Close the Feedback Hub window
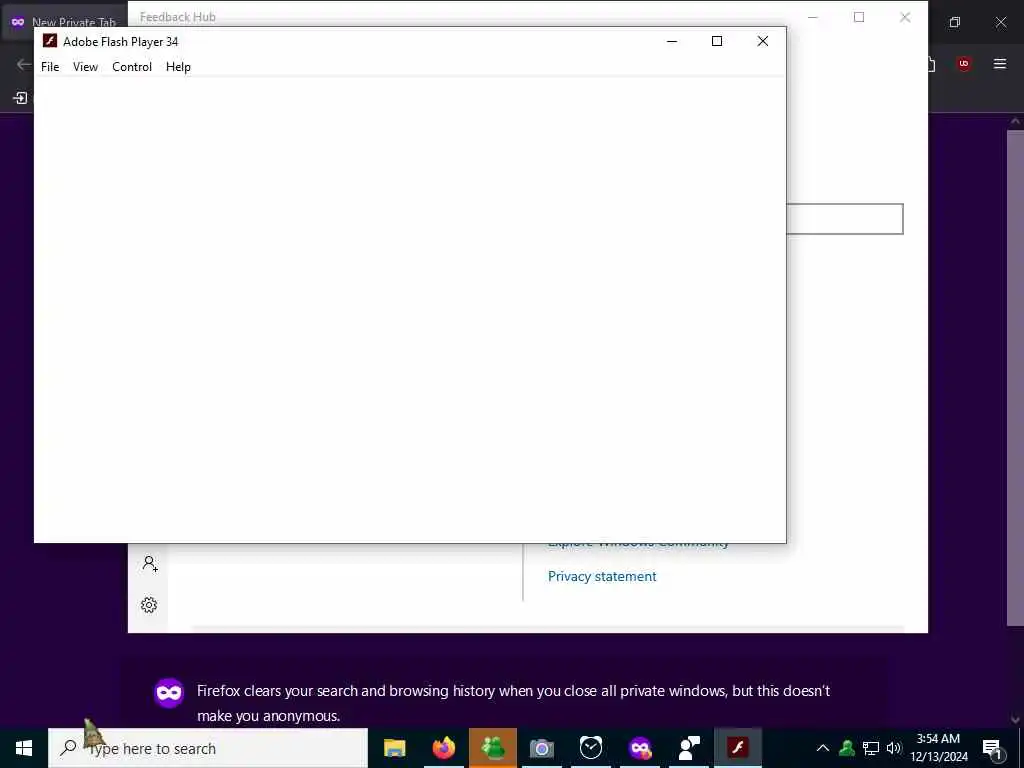This screenshot has height=768, width=1024. click(904, 17)
